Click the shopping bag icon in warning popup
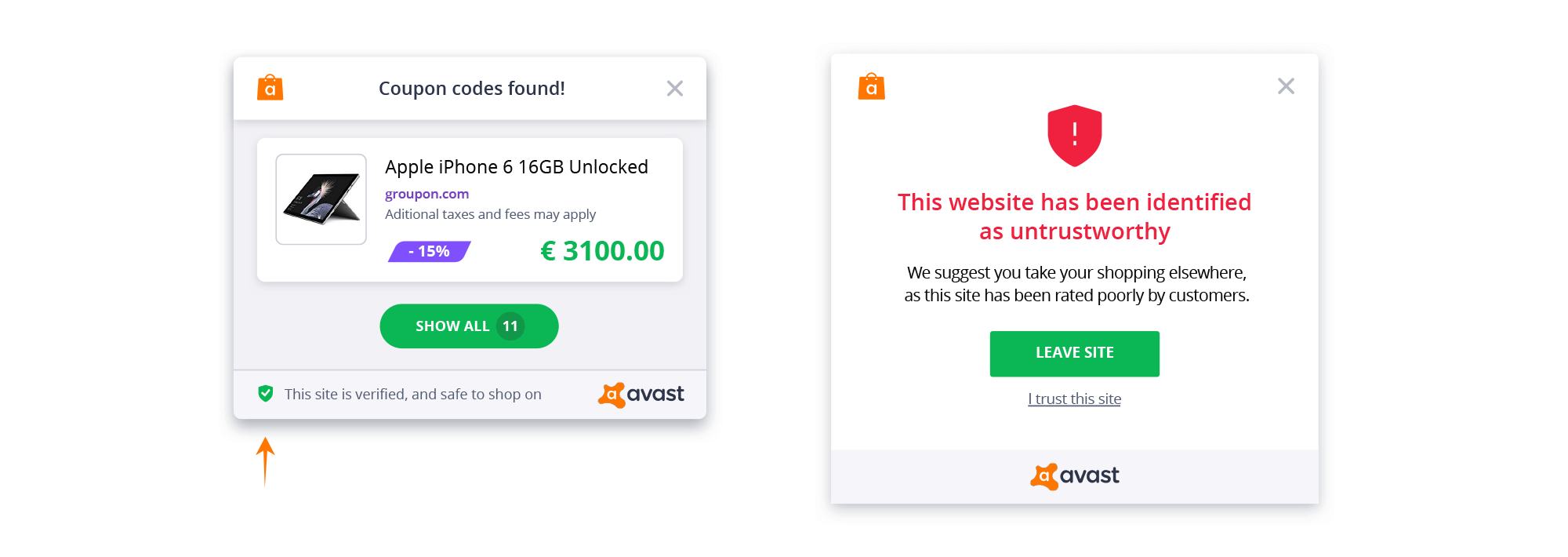 click(872, 86)
